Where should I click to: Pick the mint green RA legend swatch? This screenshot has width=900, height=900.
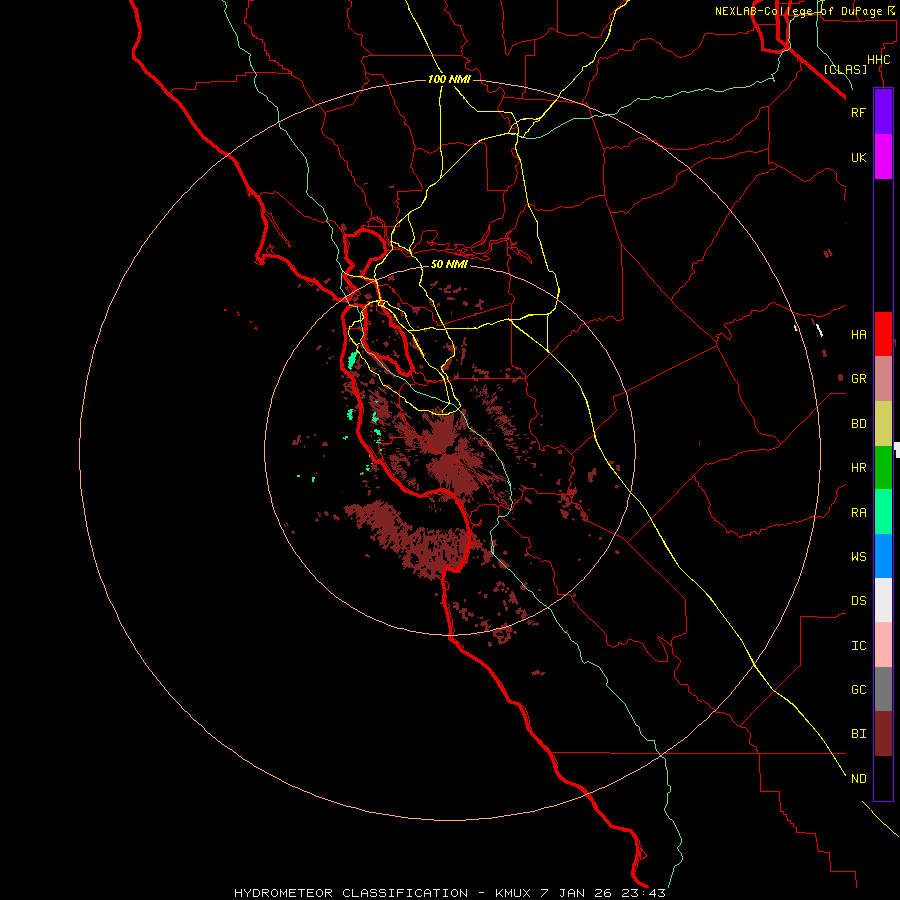(x=883, y=512)
